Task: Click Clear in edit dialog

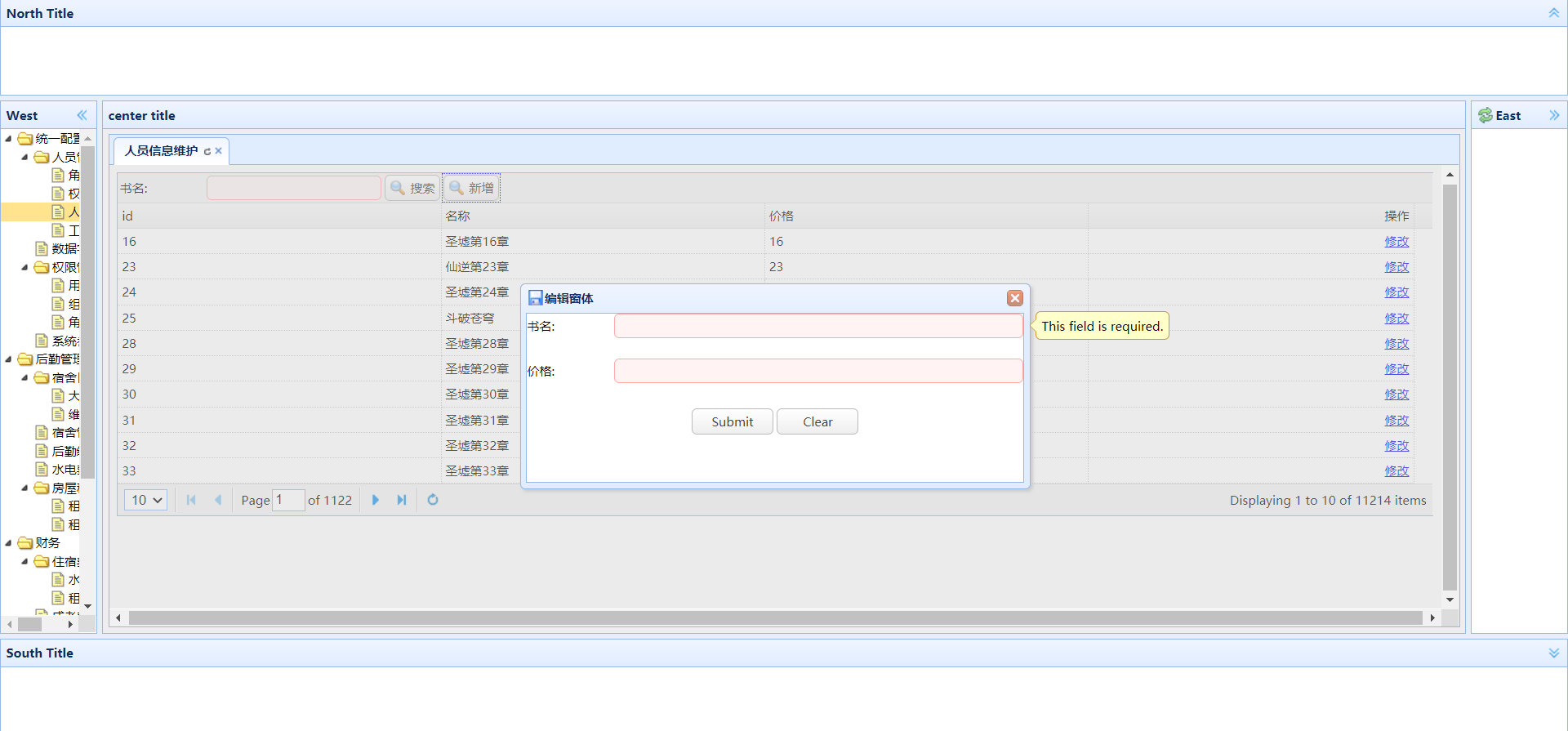Action: coord(817,421)
